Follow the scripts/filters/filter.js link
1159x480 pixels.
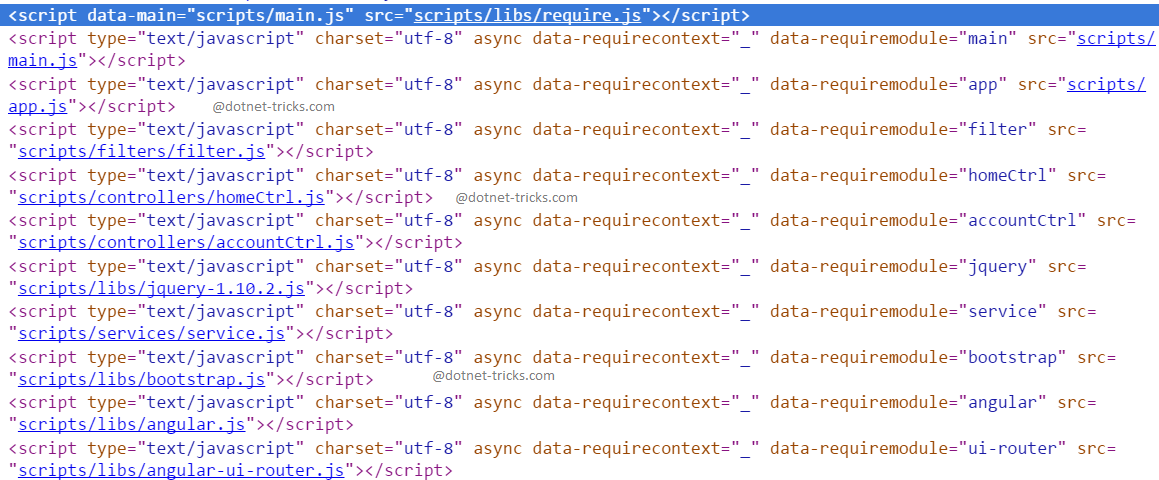[142, 152]
